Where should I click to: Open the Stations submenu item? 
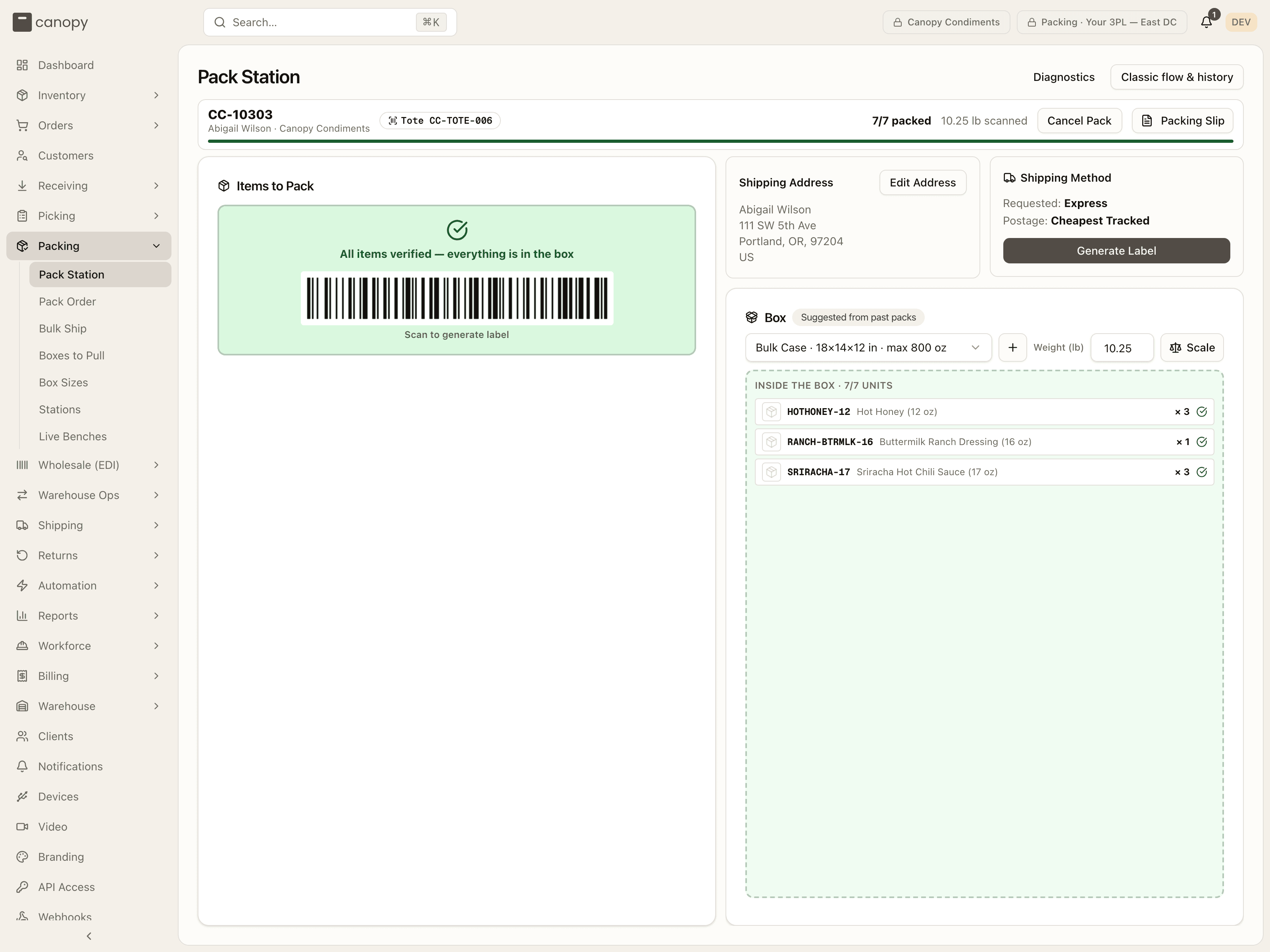100,409
